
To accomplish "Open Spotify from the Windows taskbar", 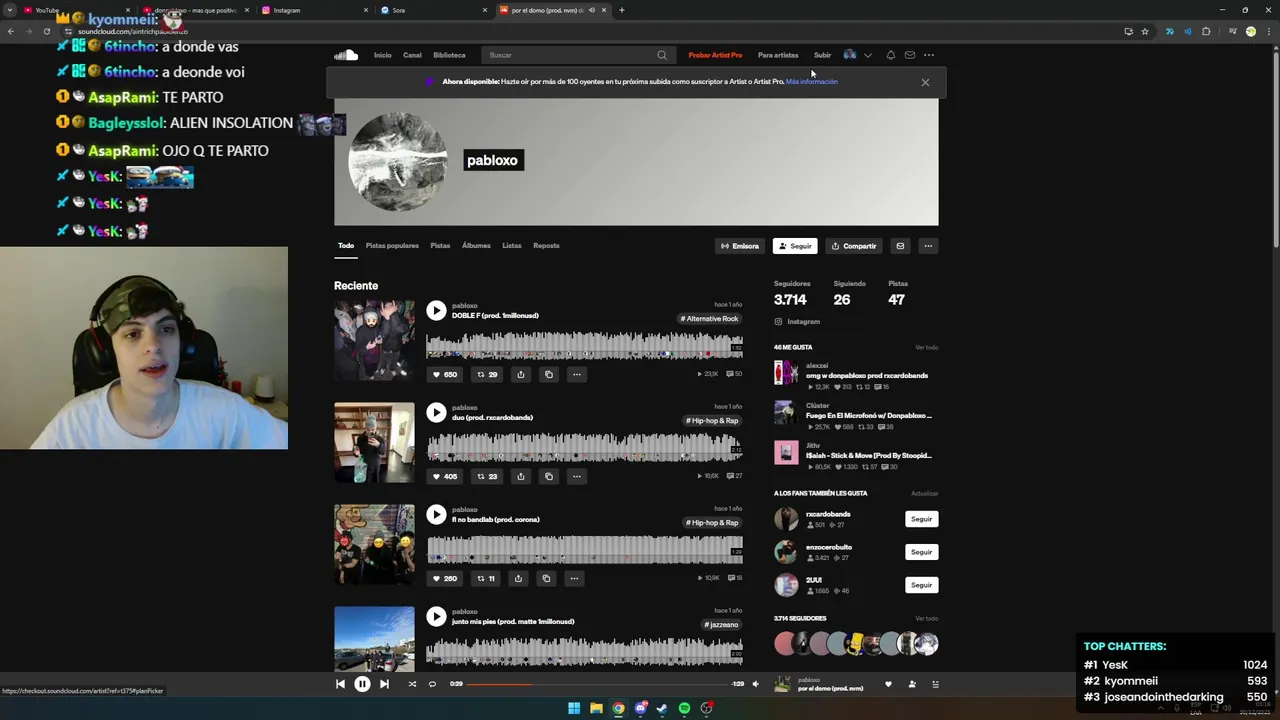I will (684, 708).
